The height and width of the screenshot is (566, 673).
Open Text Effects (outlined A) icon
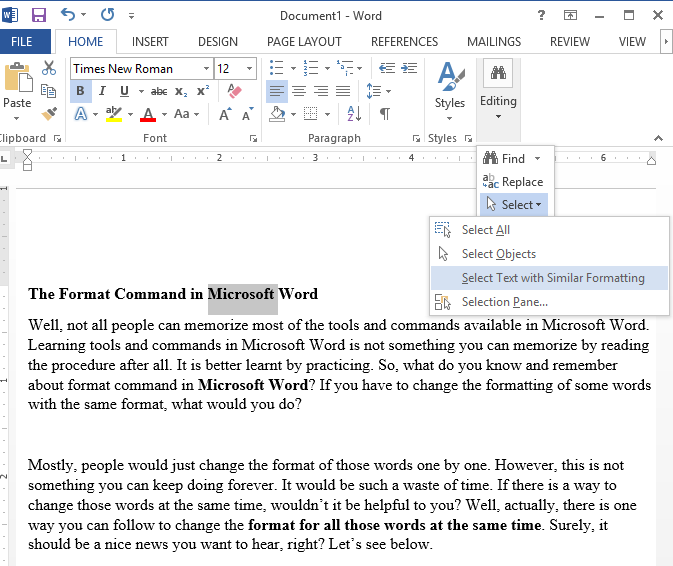pyautogui.click(x=81, y=114)
